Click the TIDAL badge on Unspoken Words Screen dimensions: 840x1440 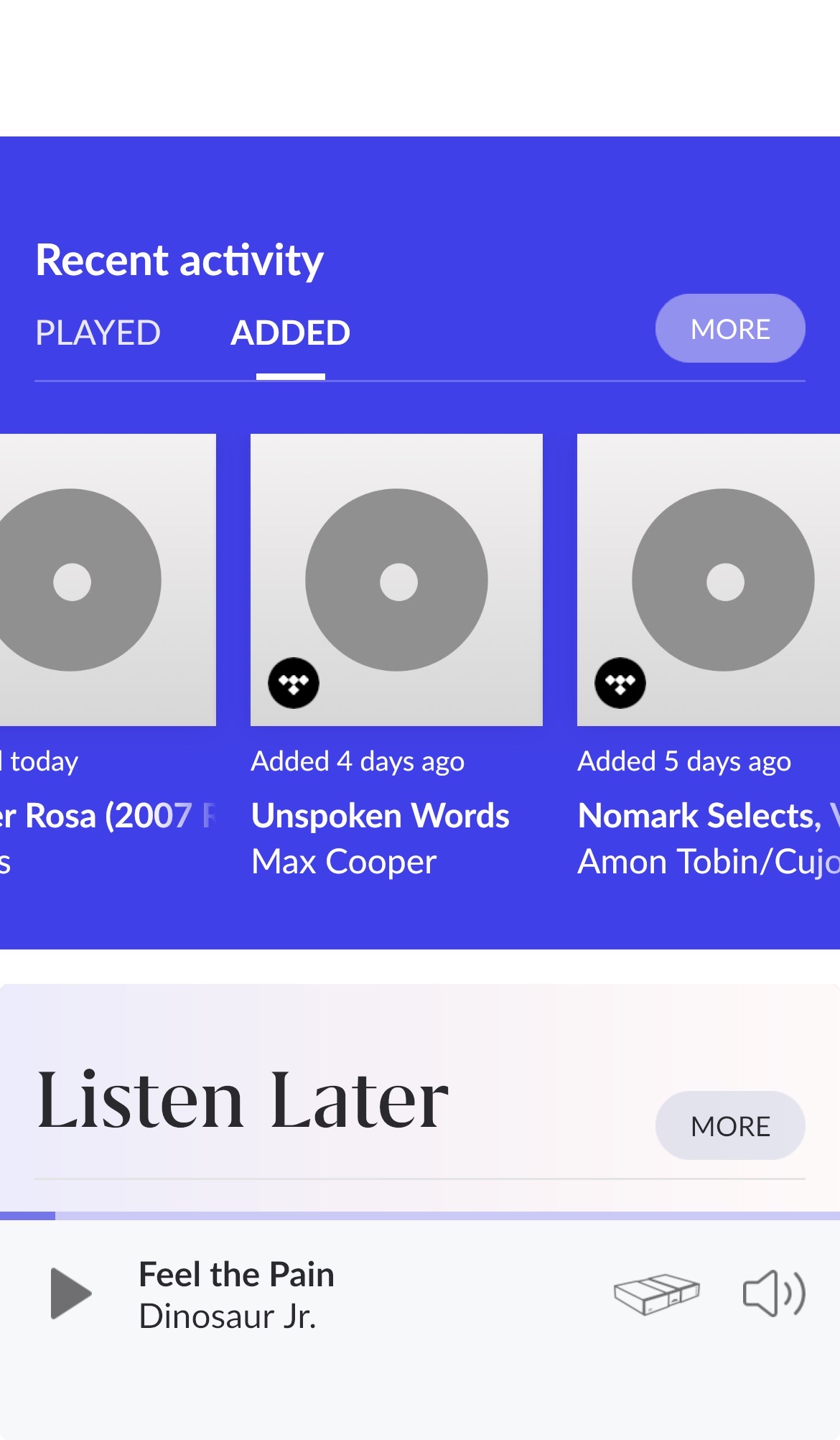pos(294,683)
